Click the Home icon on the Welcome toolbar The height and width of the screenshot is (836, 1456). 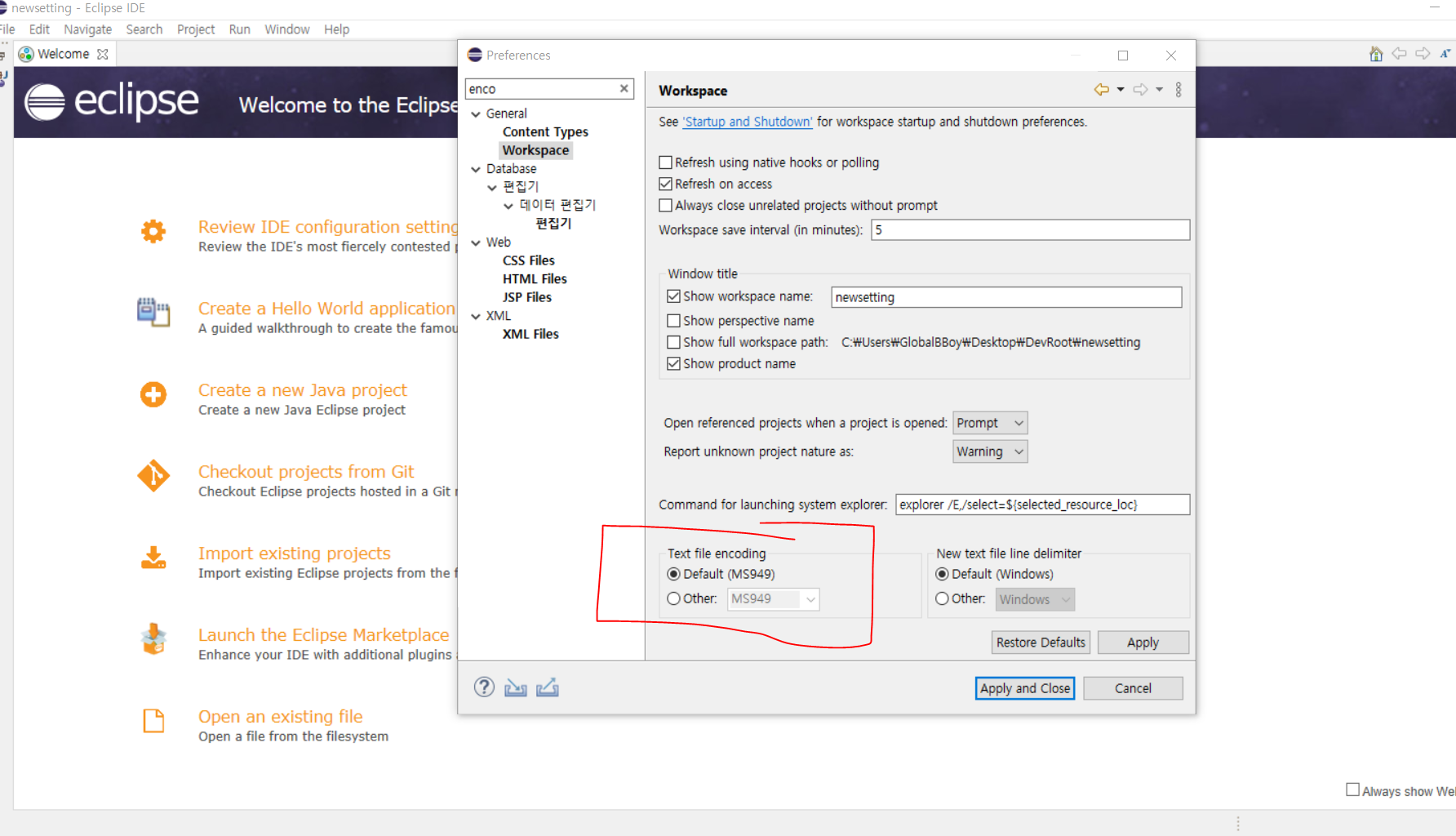click(1376, 54)
